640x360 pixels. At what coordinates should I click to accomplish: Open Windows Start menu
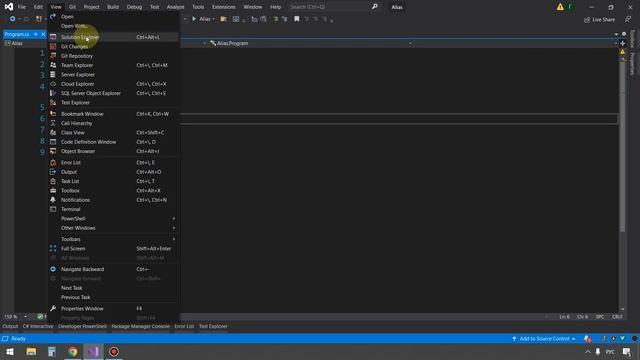point(10,352)
